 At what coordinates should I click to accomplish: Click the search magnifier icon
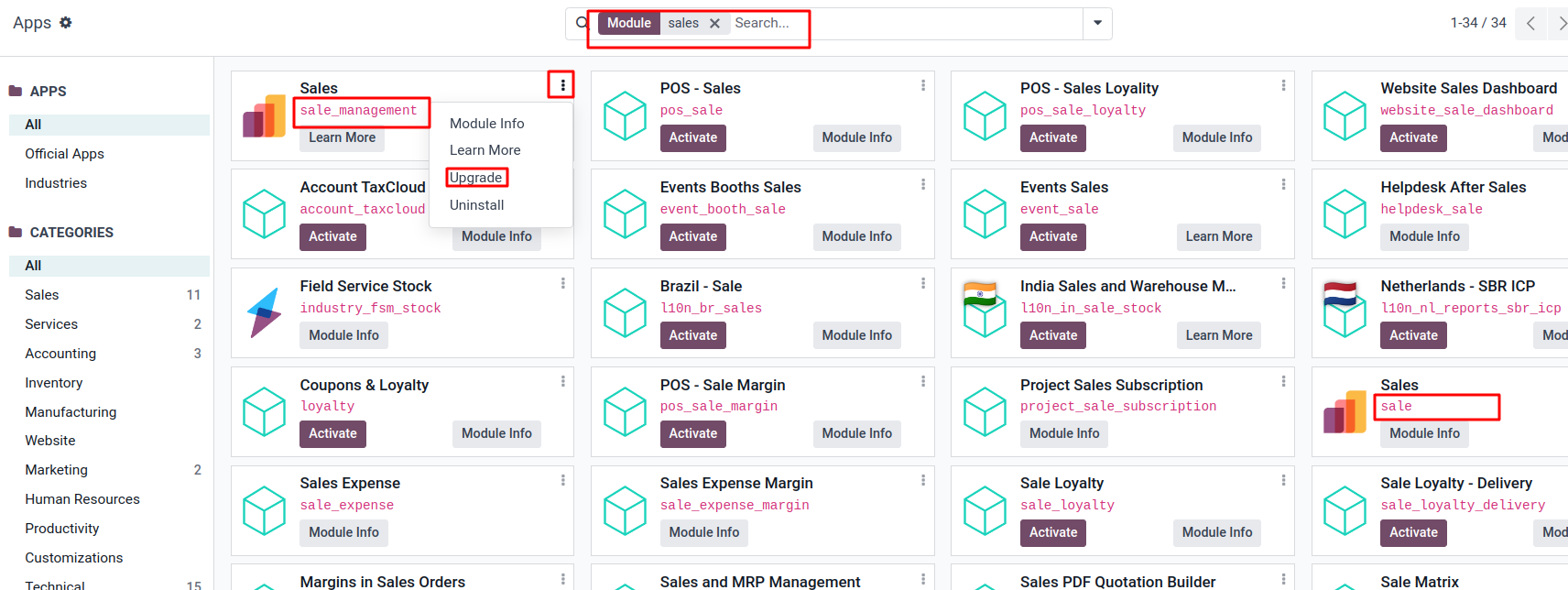click(x=582, y=23)
